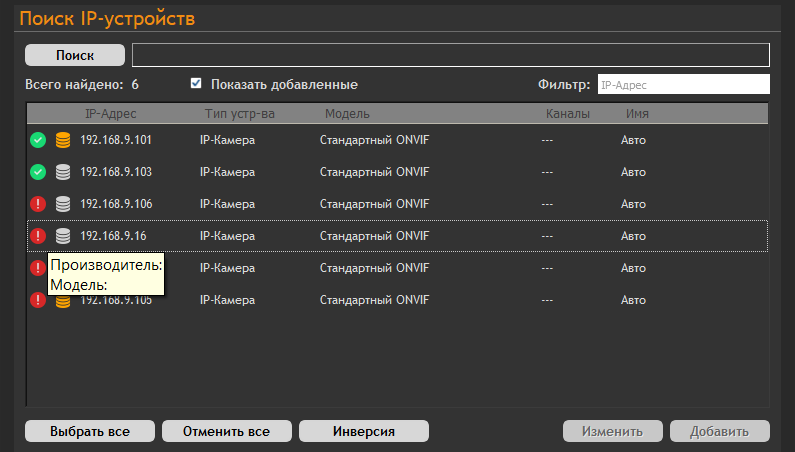Click red error icon for 192.168.9.106
This screenshot has width=795, height=452.
point(38,204)
